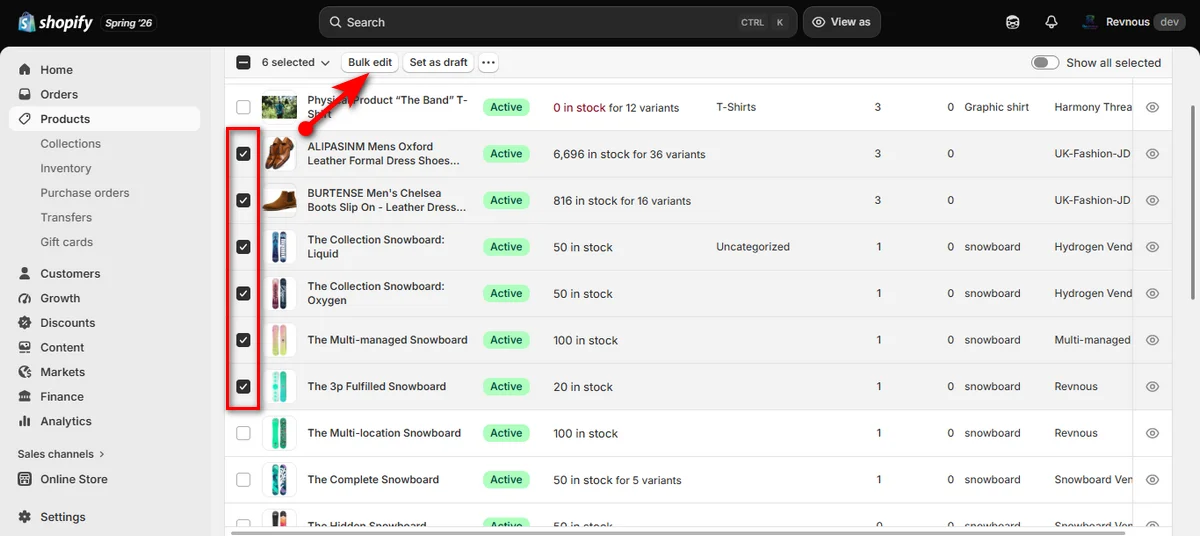Click "0 in stock" for T-Shirt row
The image size is (1200, 536).
click(x=579, y=107)
